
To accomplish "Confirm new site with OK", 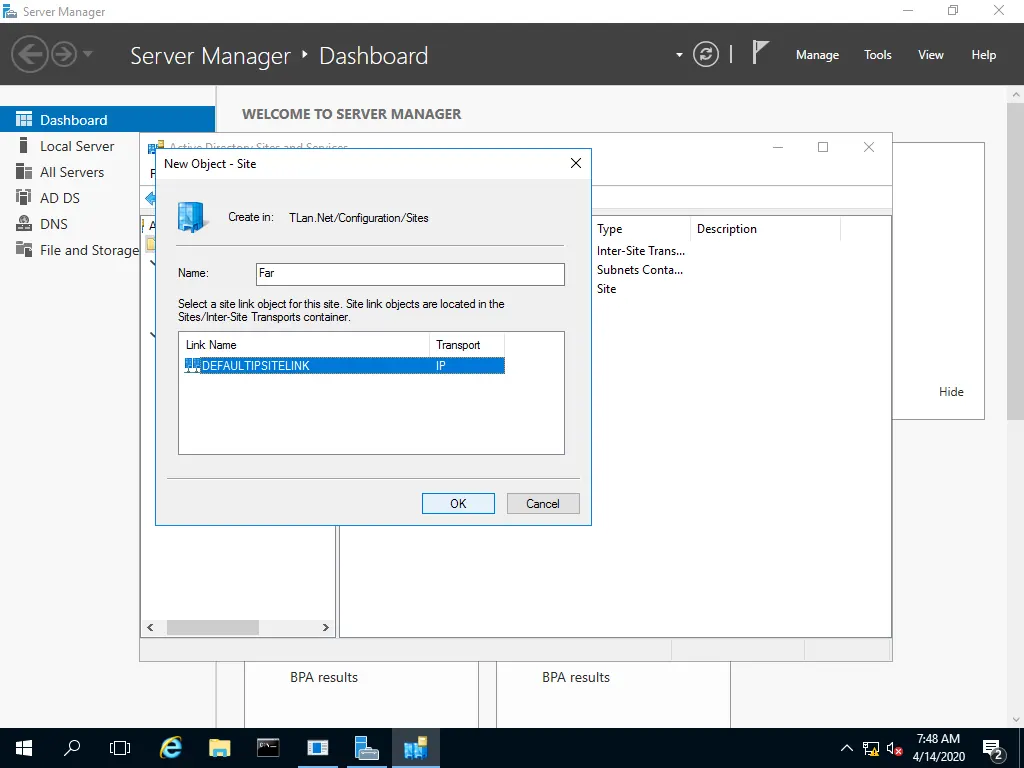I will tap(458, 504).
